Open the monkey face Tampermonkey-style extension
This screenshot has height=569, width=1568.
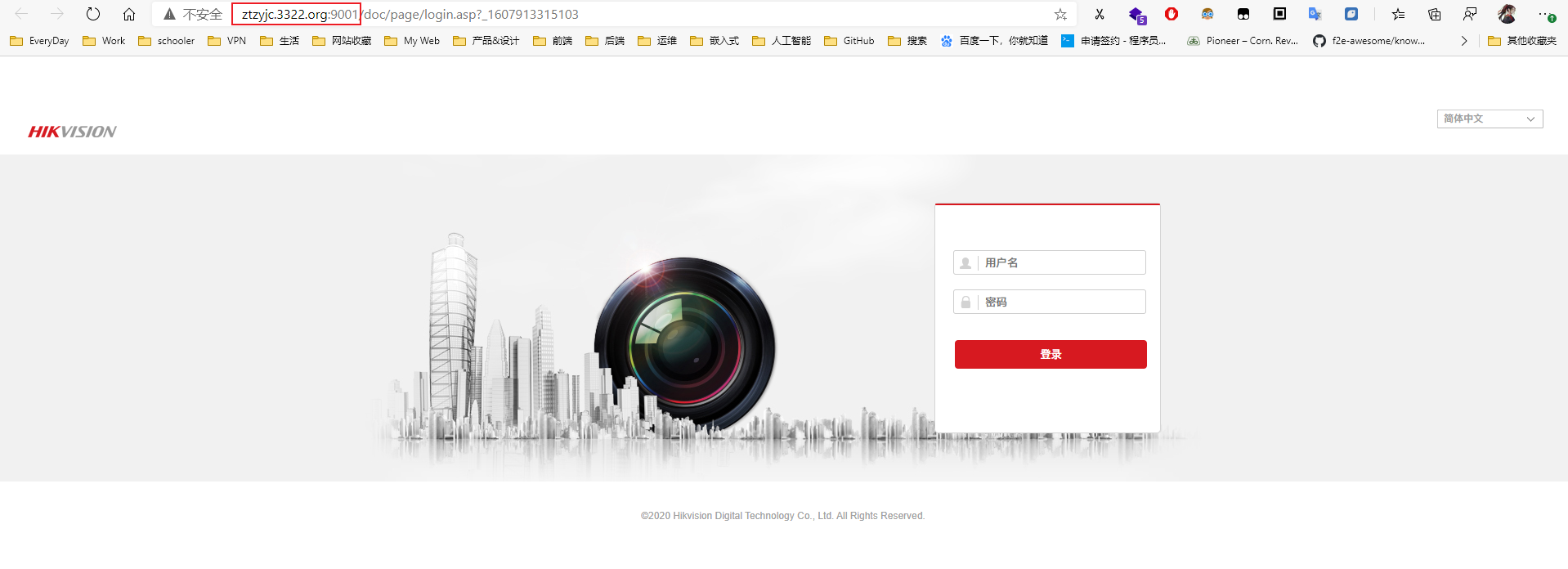(1207, 14)
